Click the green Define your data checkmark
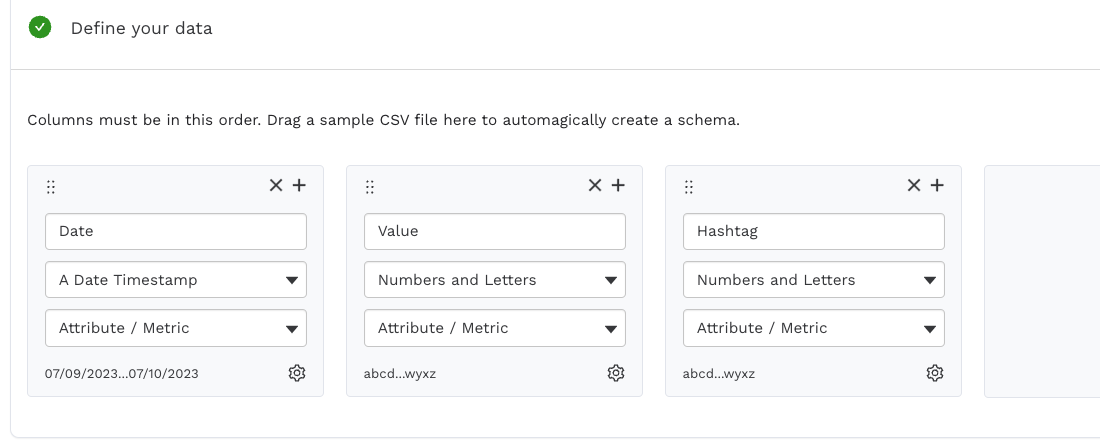The width and height of the screenshot is (1100, 444). (40, 27)
